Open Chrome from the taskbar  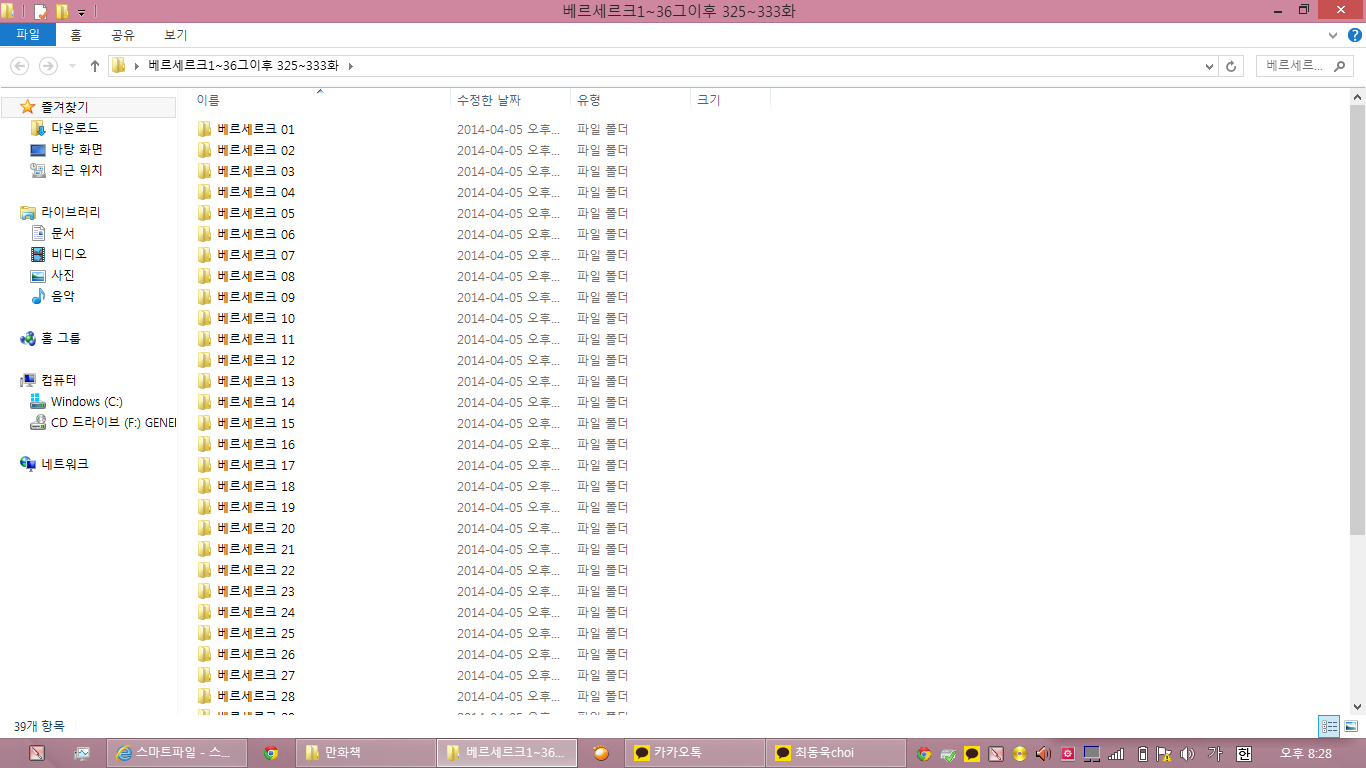point(270,753)
